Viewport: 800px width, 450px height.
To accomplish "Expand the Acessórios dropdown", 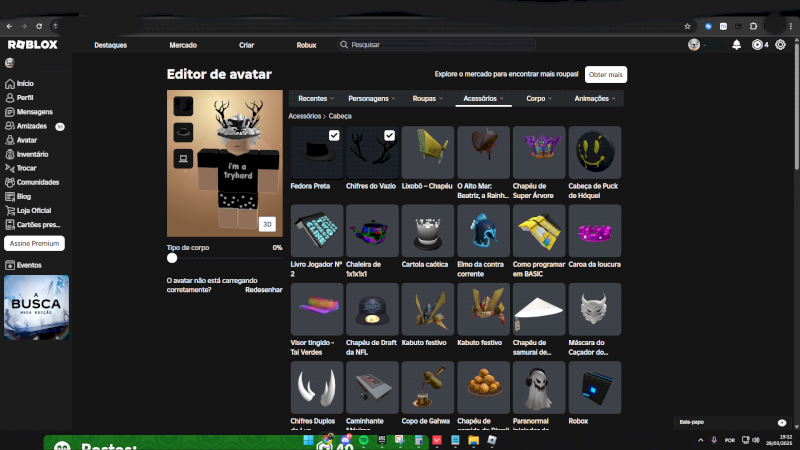I will click(483, 98).
